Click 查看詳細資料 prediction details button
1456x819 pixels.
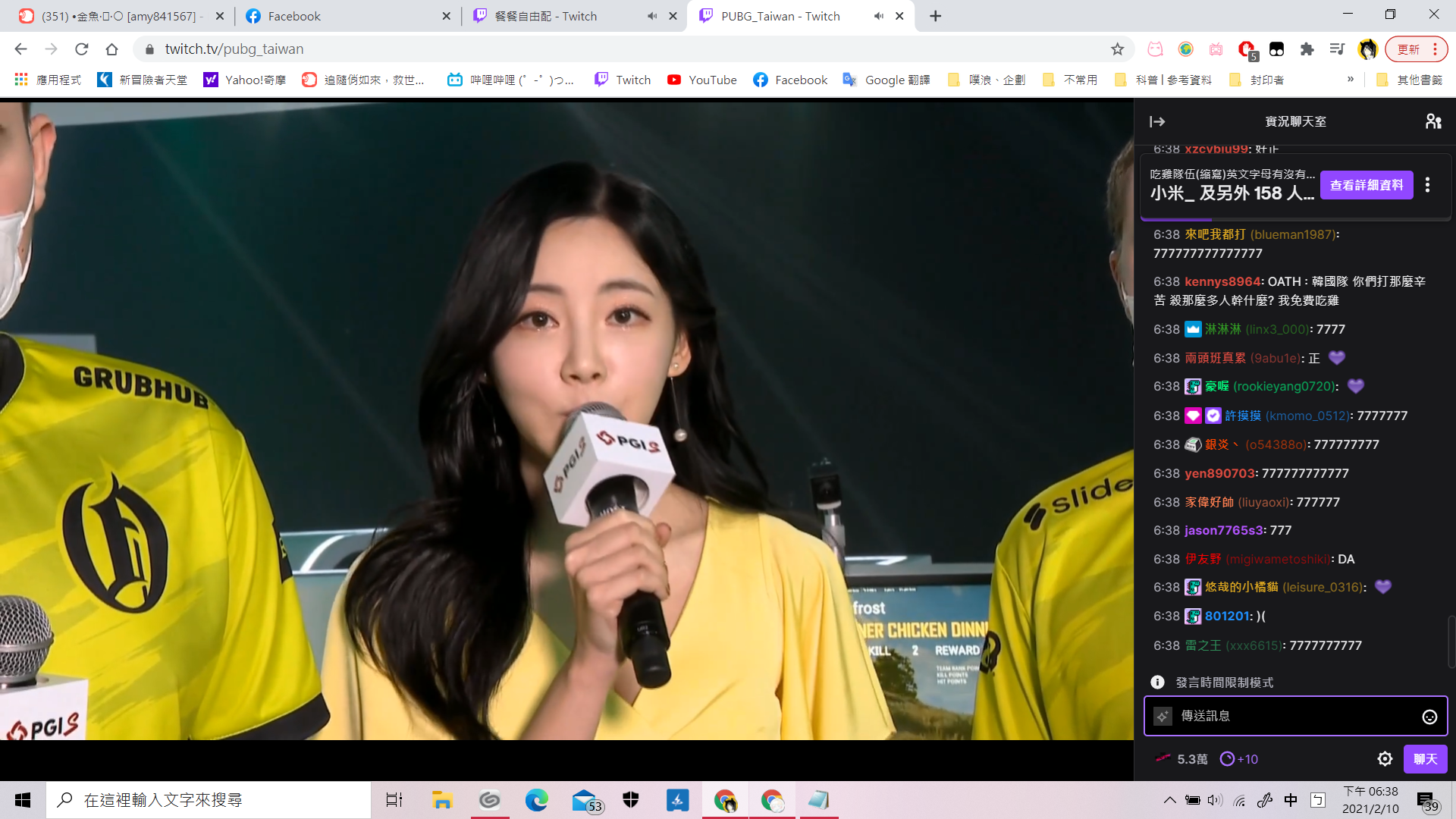[1367, 185]
